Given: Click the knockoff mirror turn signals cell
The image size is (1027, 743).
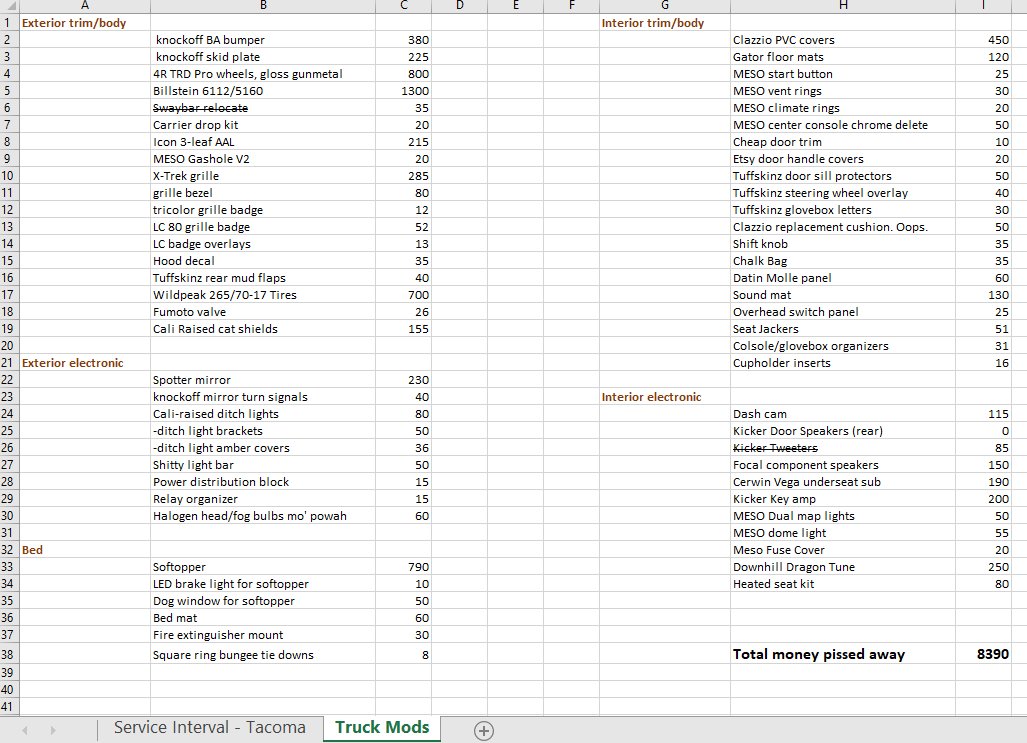Looking at the screenshot, I should (263, 397).
